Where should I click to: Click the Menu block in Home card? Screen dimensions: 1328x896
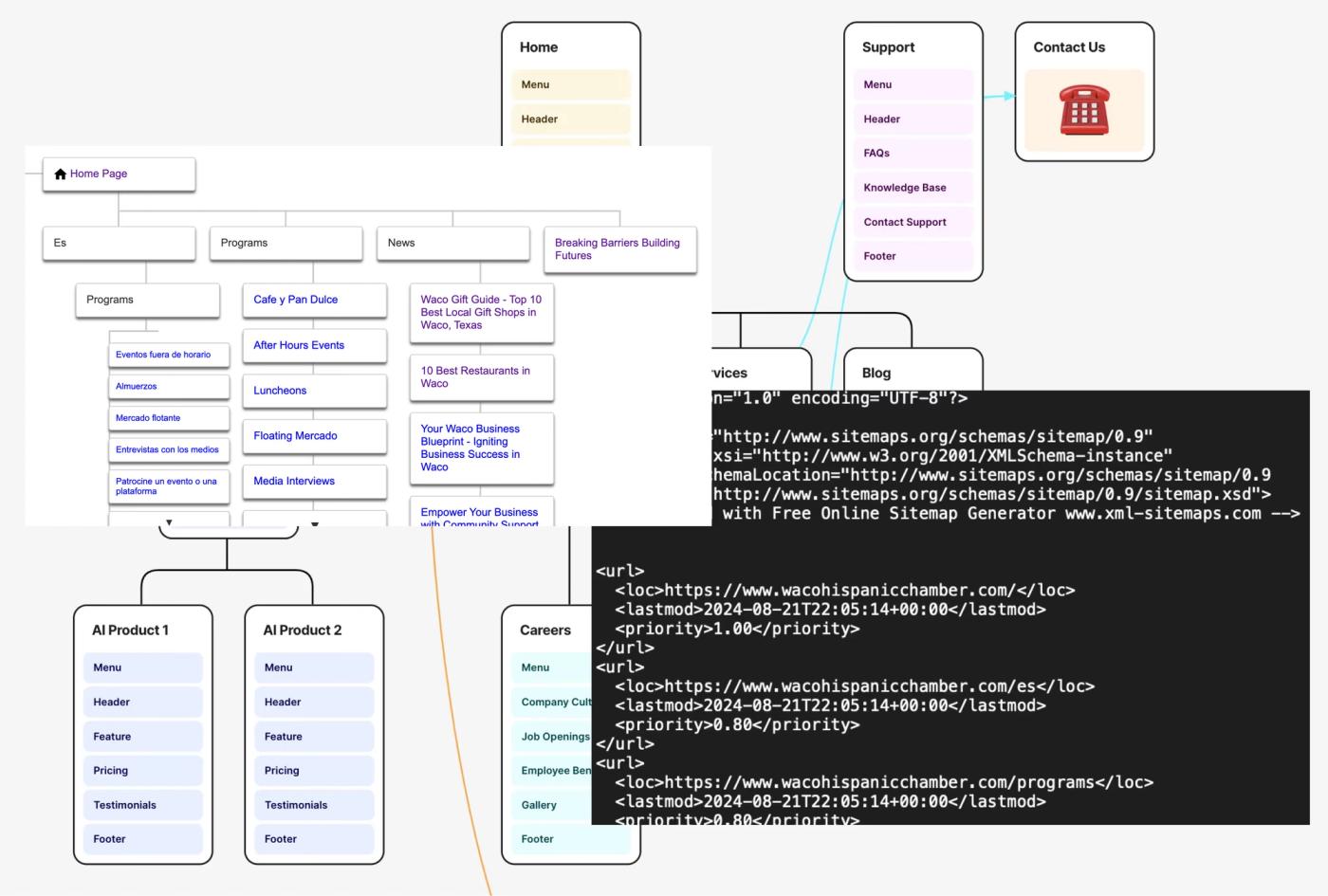[x=571, y=85]
